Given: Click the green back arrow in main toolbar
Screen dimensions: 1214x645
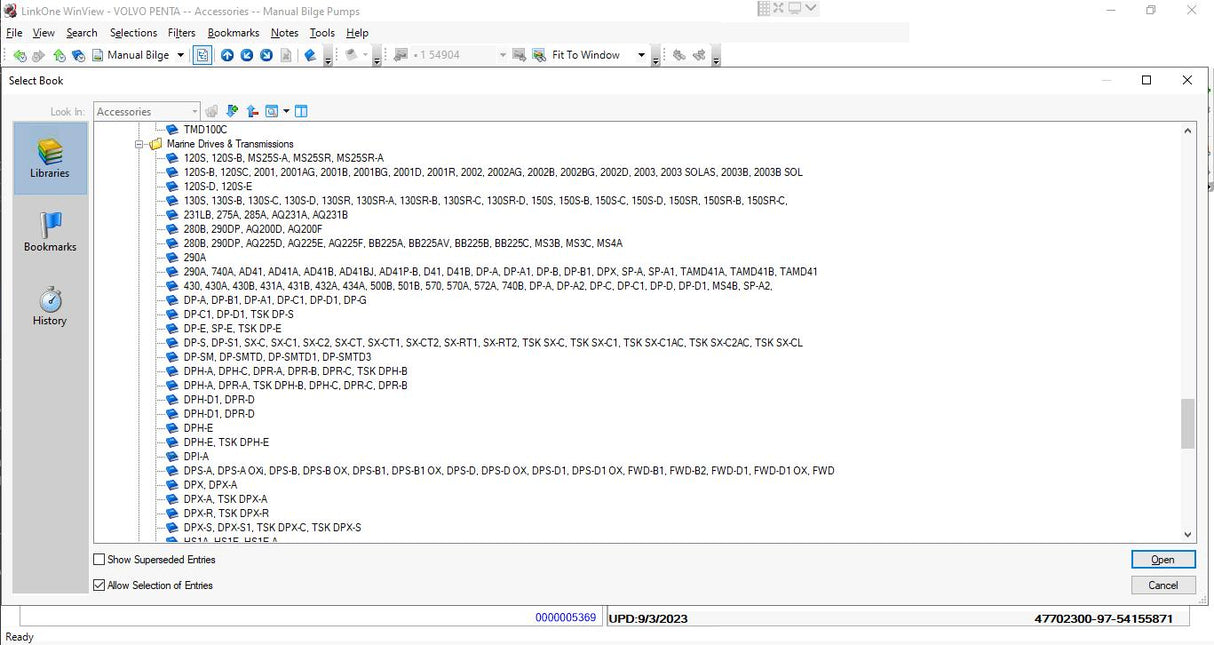Looking at the screenshot, I should point(19,55).
